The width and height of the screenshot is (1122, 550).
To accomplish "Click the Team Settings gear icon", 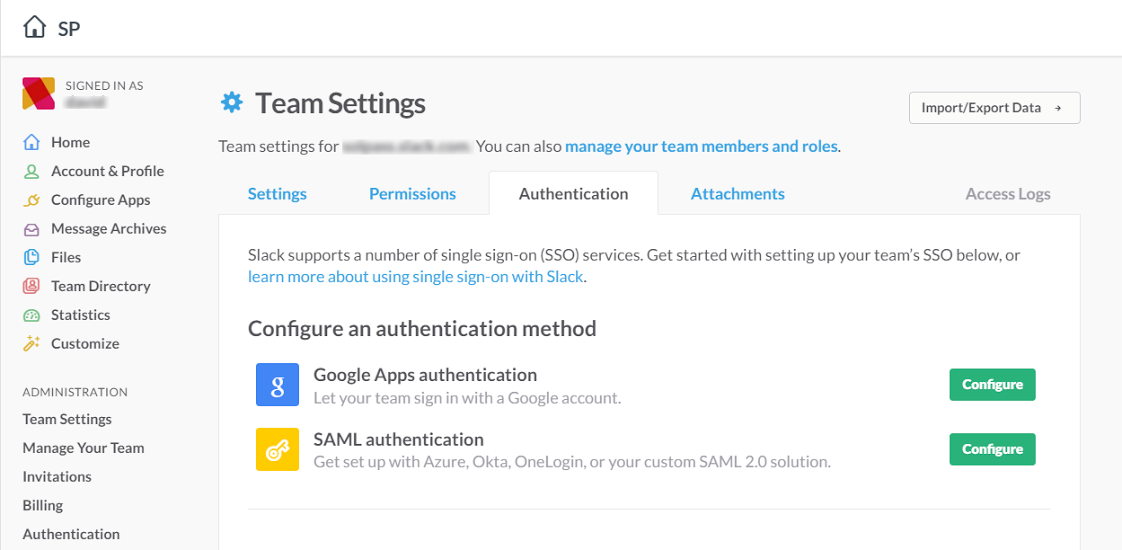I will click(x=232, y=103).
